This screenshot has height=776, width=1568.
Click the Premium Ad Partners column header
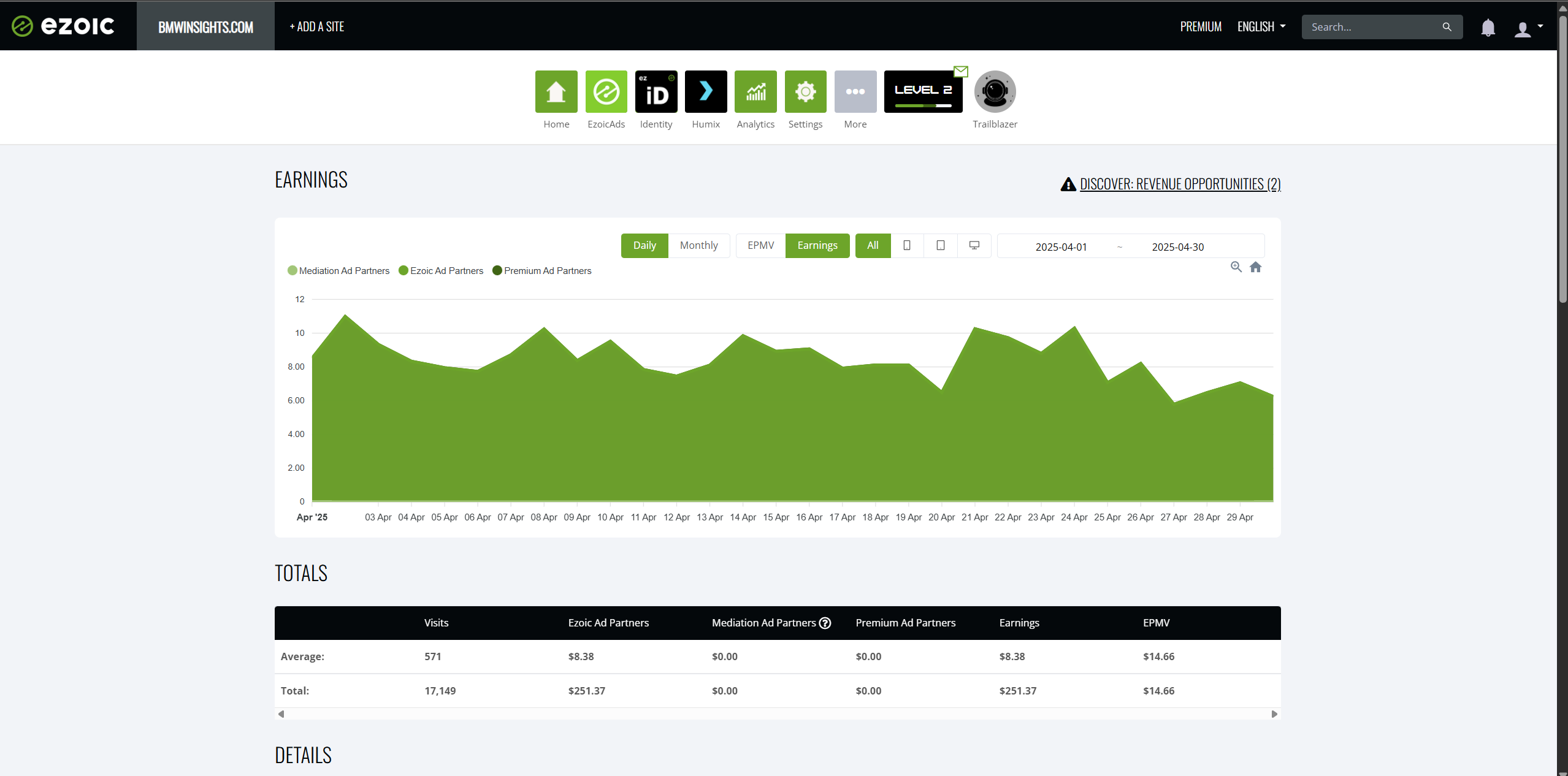pos(905,623)
